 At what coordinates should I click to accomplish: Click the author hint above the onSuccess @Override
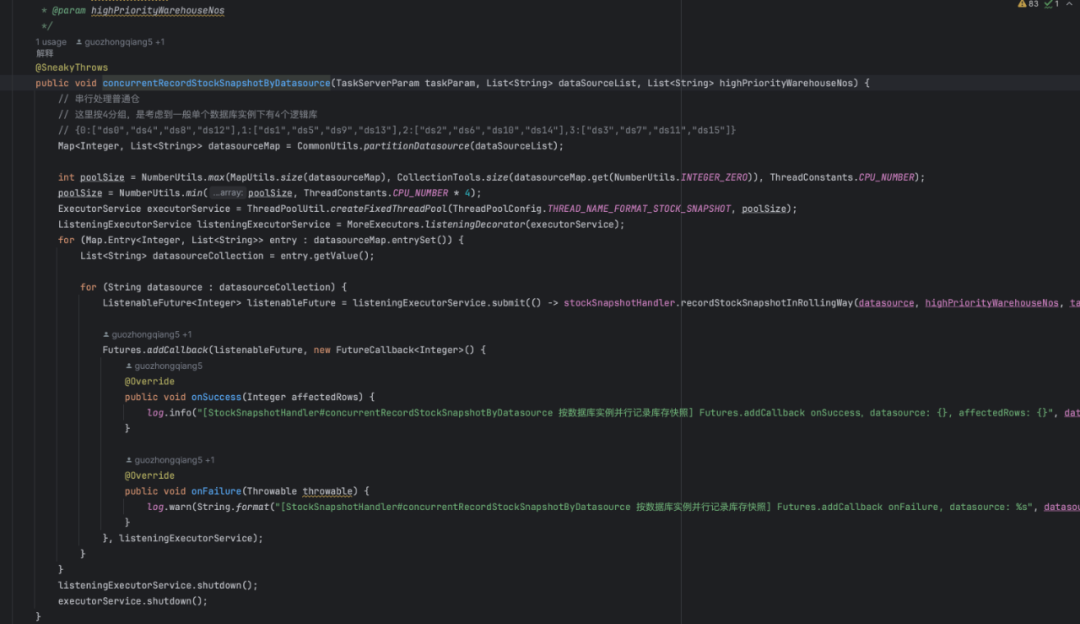tap(164, 366)
